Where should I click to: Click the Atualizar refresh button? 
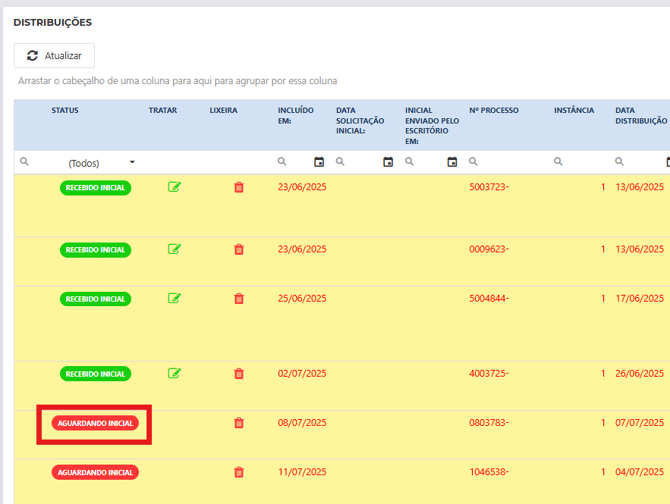(x=54, y=56)
